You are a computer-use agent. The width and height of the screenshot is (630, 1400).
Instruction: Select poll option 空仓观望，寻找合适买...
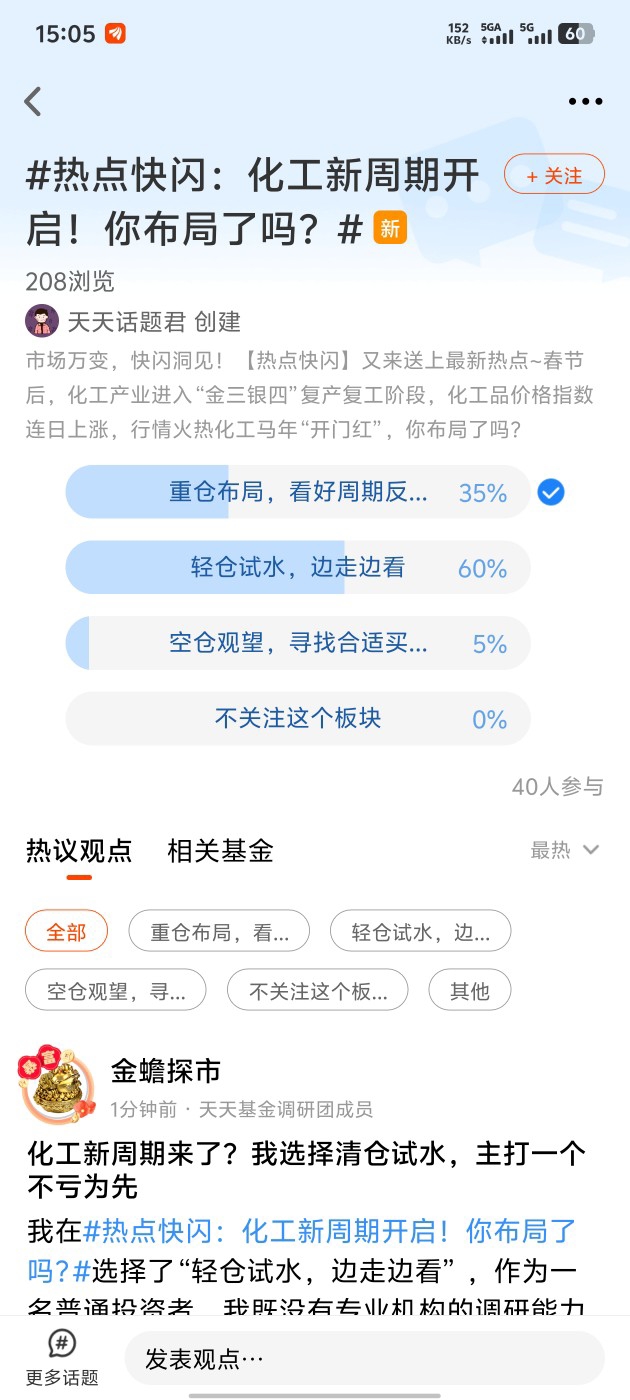click(298, 644)
